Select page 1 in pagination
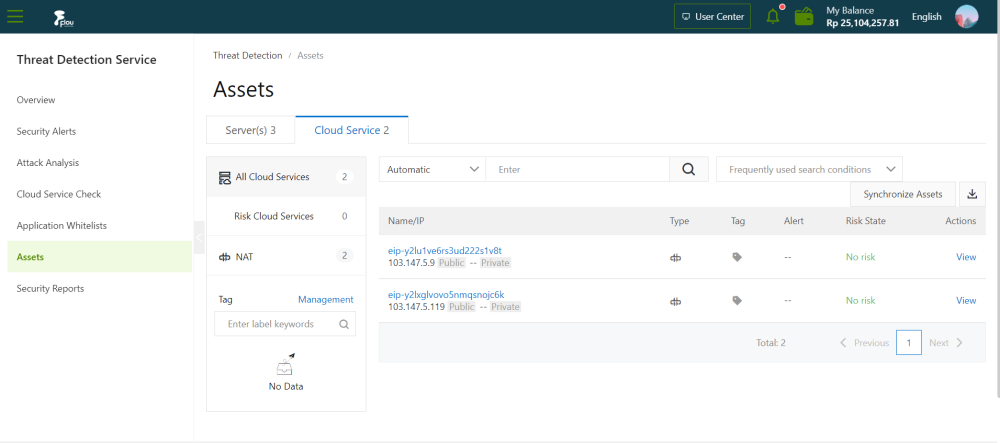Image resolution: width=1000 pixels, height=443 pixels. 909,343
